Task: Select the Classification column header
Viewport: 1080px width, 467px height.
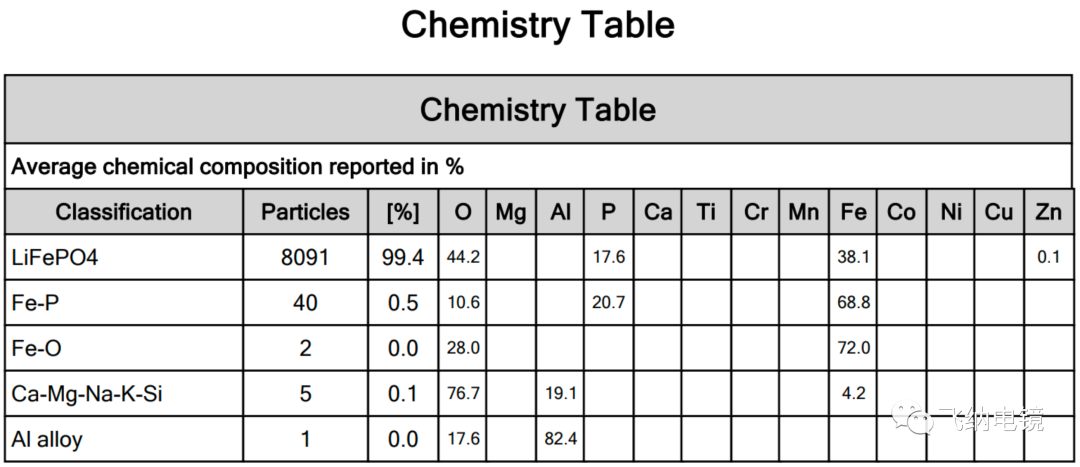Action: 124,211
